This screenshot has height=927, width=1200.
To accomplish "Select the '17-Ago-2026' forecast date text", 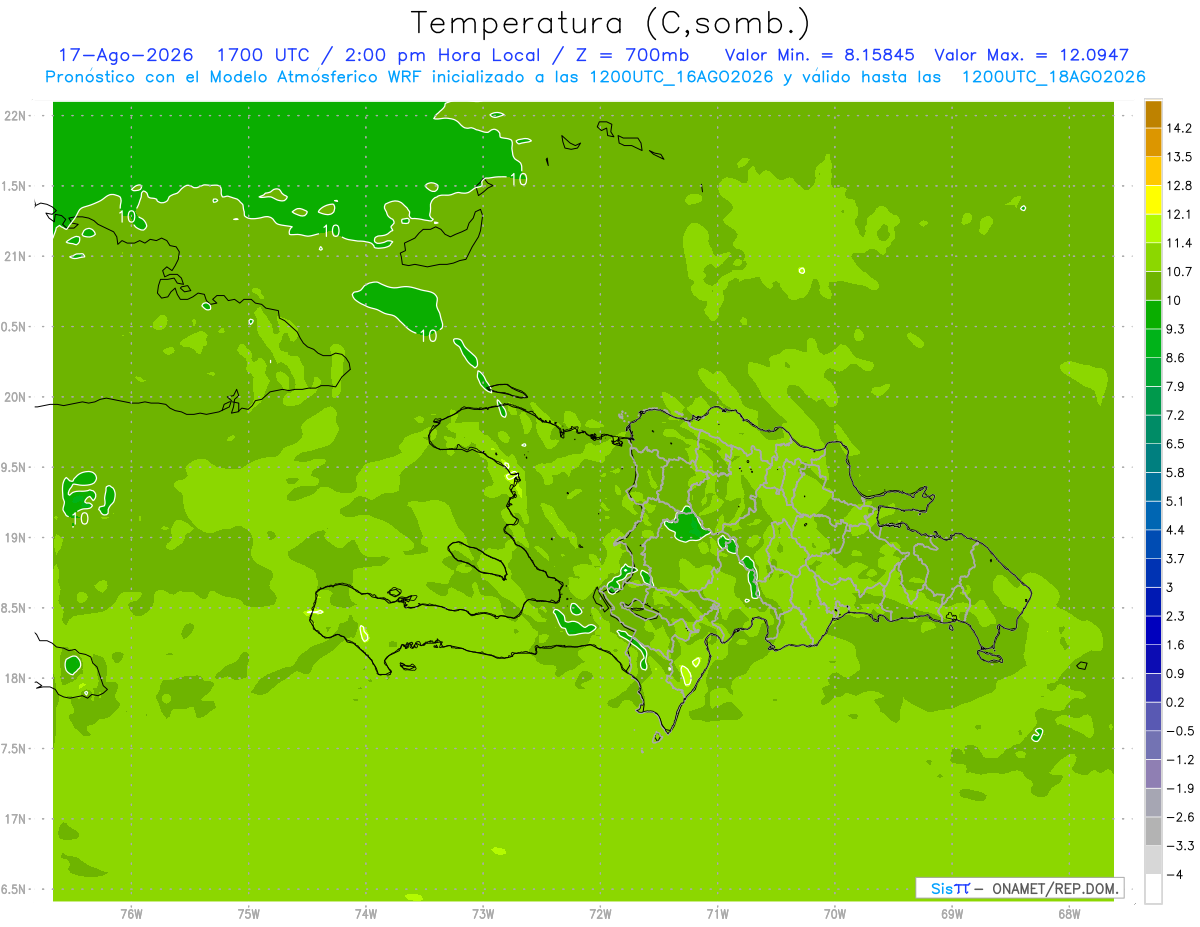I will (124, 55).
